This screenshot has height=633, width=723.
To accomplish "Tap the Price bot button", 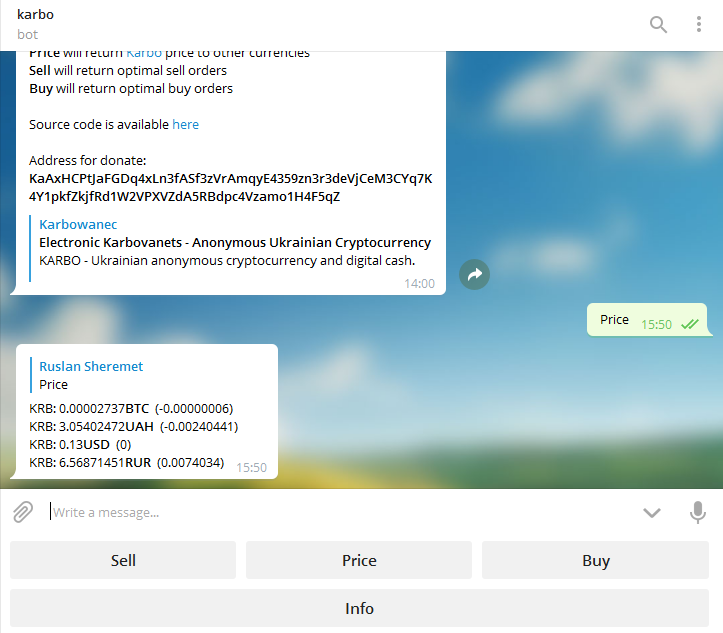I will click(359, 560).
